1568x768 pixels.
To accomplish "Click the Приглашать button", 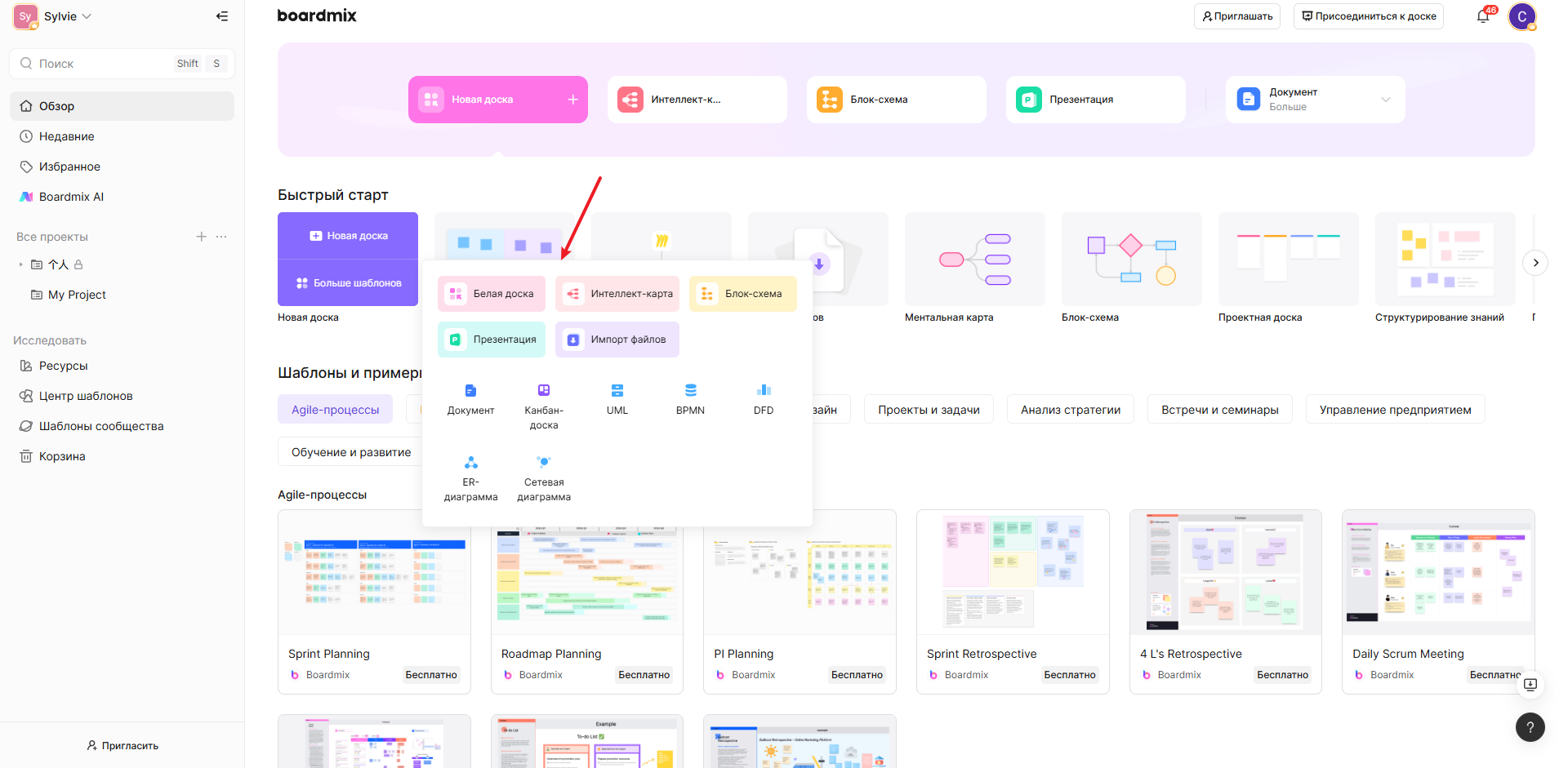I will tap(1237, 16).
